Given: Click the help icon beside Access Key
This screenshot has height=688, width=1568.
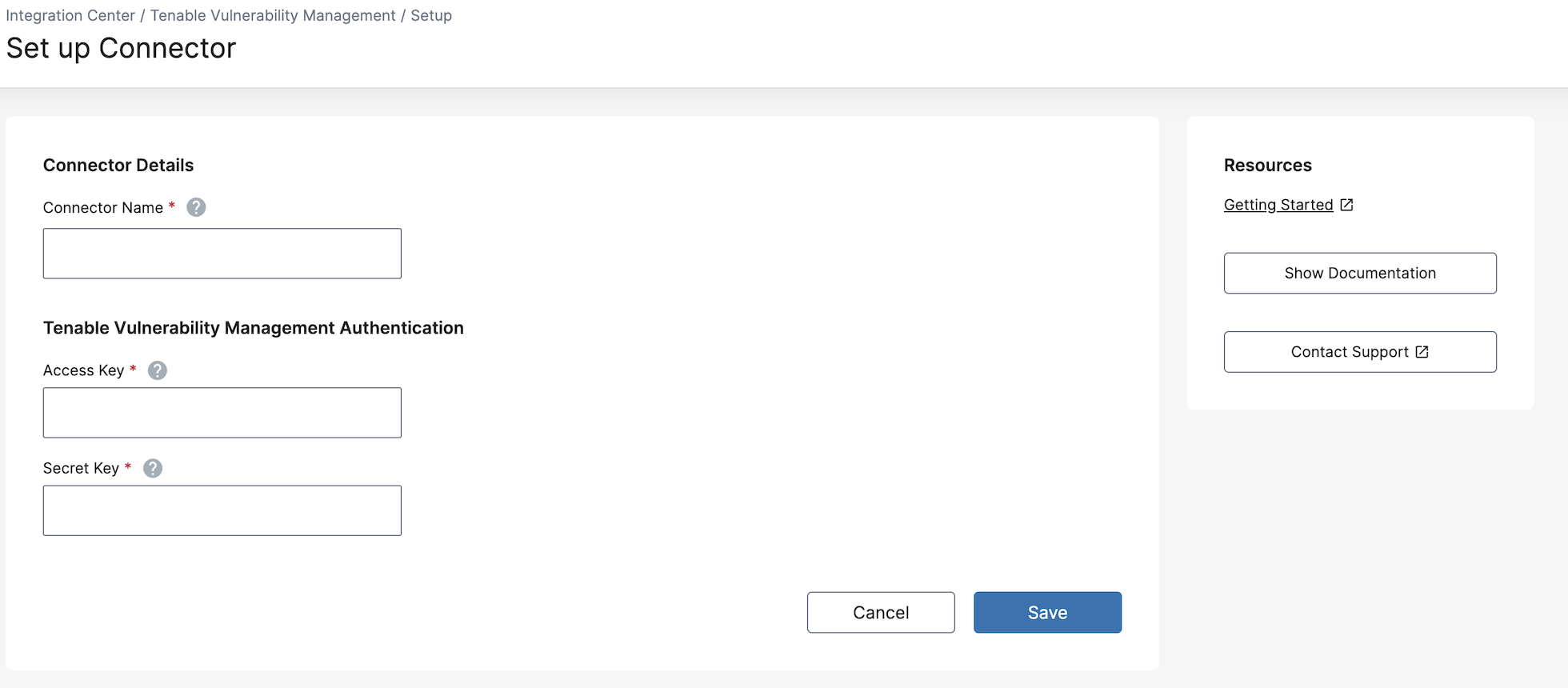Looking at the screenshot, I should click(x=158, y=370).
